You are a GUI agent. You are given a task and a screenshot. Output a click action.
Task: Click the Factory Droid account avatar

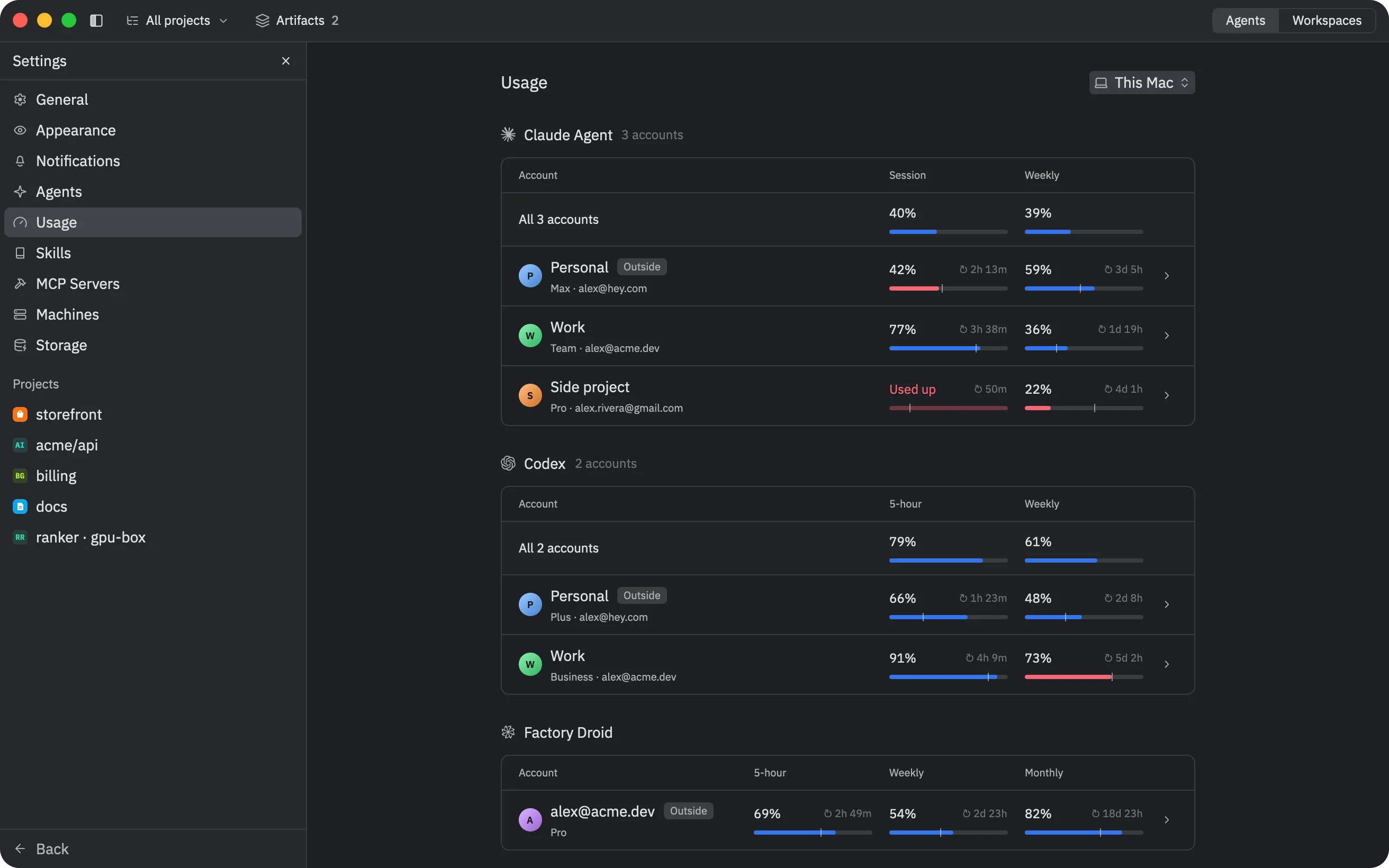pos(530,820)
